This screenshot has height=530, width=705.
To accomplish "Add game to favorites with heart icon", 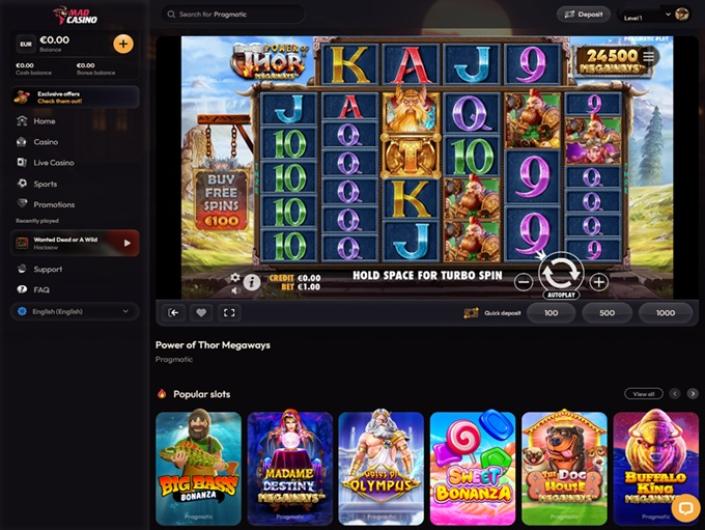I will pyautogui.click(x=201, y=312).
